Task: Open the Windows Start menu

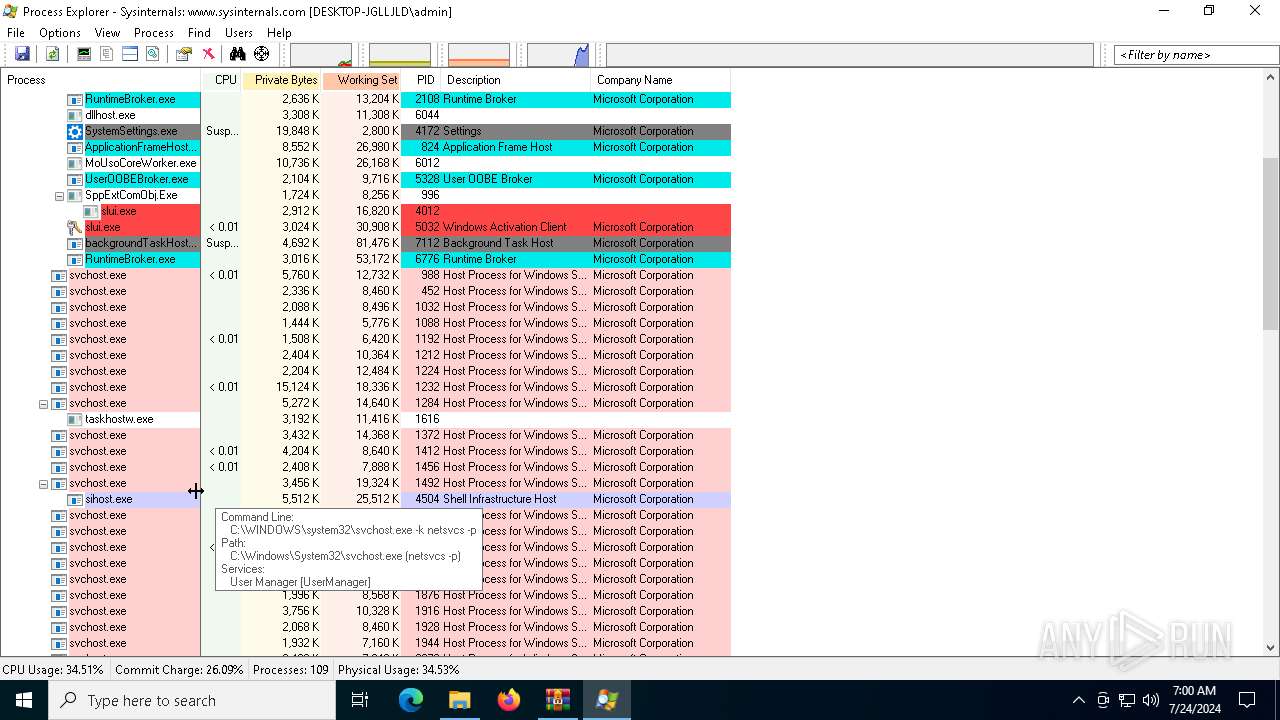Action: pyautogui.click(x=24, y=700)
